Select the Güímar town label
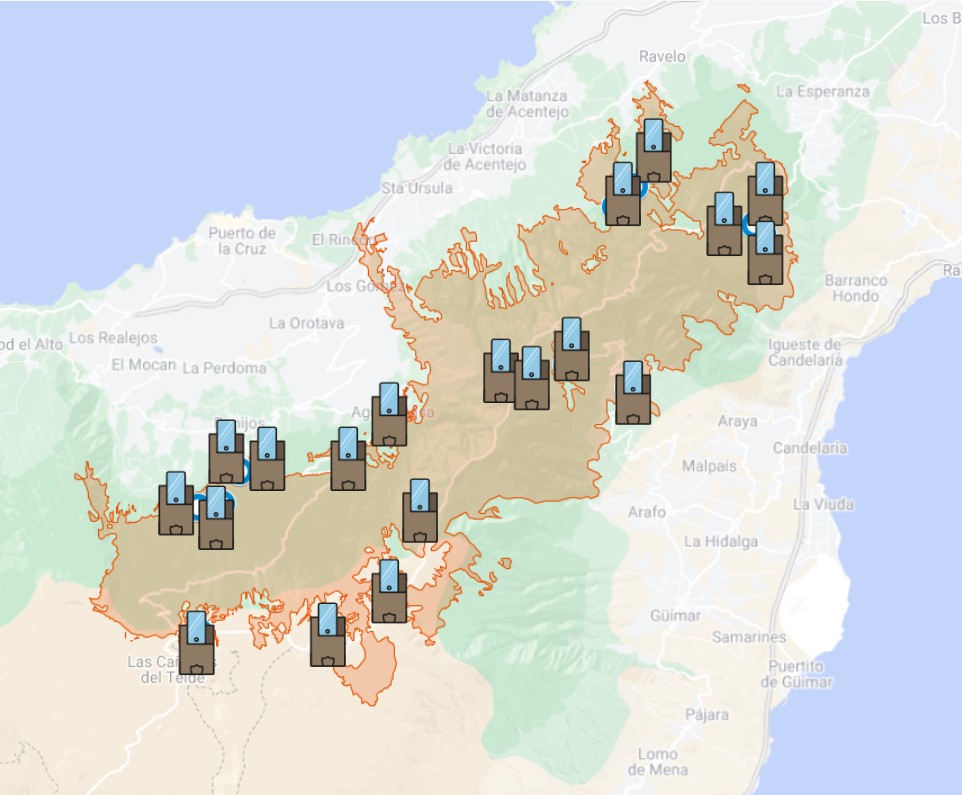 pyautogui.click(x=675, y=616)
